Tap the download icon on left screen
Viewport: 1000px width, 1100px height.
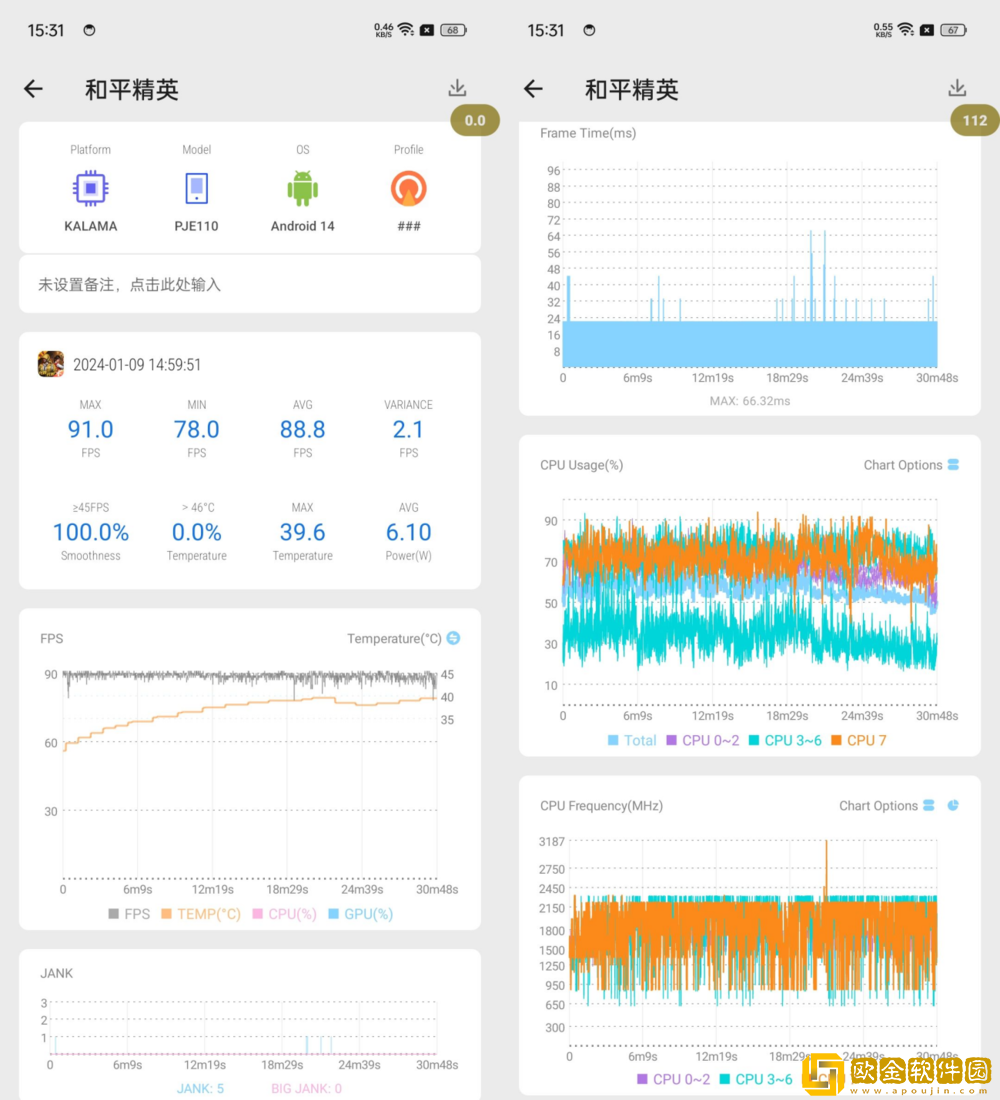tap(458, 88)
